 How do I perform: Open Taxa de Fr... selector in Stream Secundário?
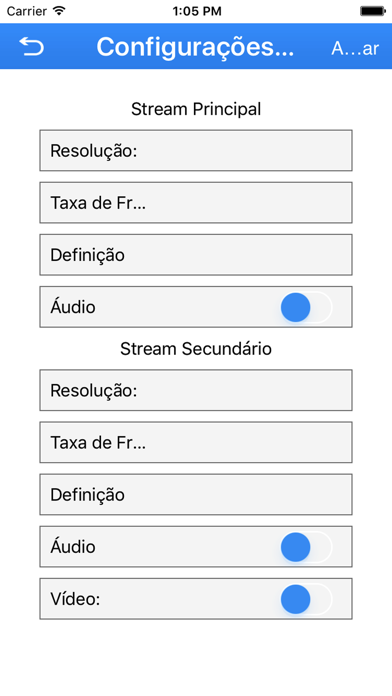[x=196, y=442]
